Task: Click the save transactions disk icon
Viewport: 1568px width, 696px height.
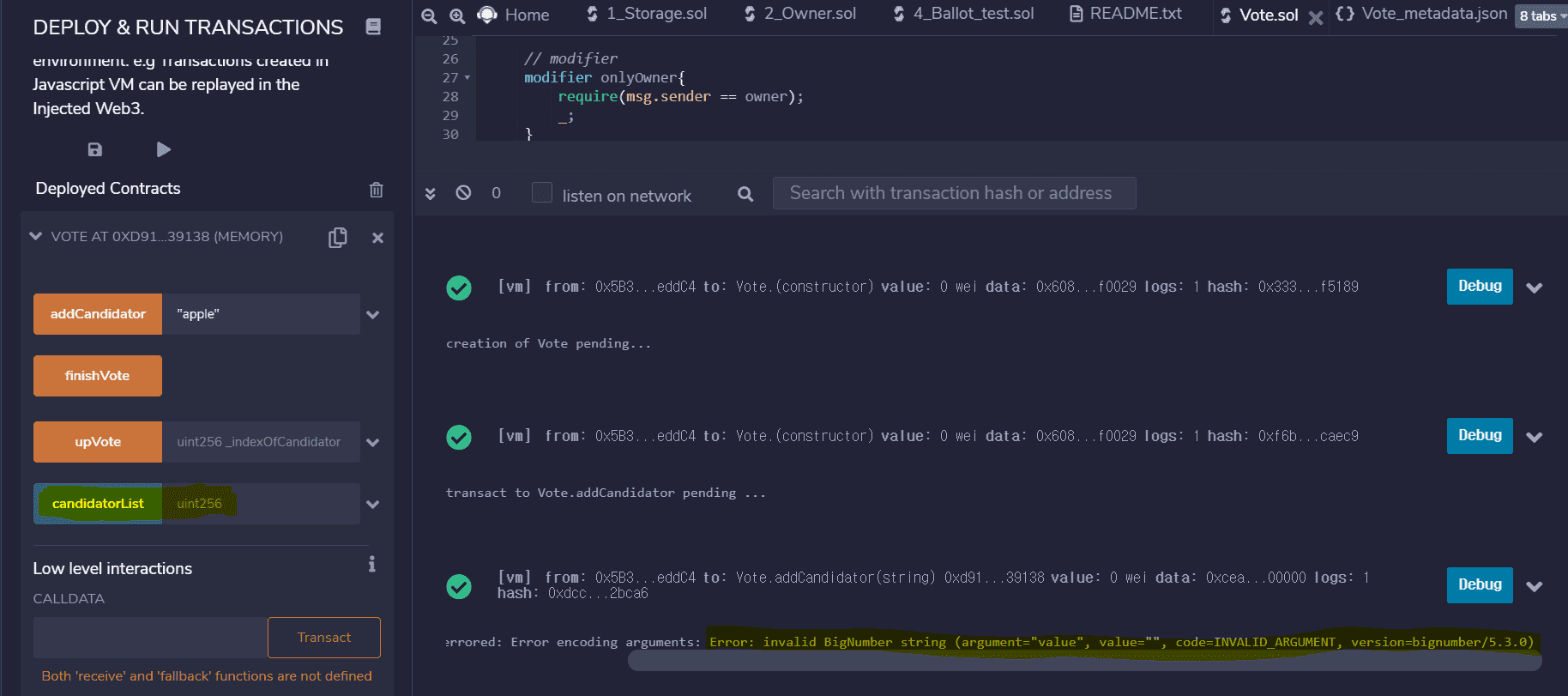Action: [x=95, y=149]
